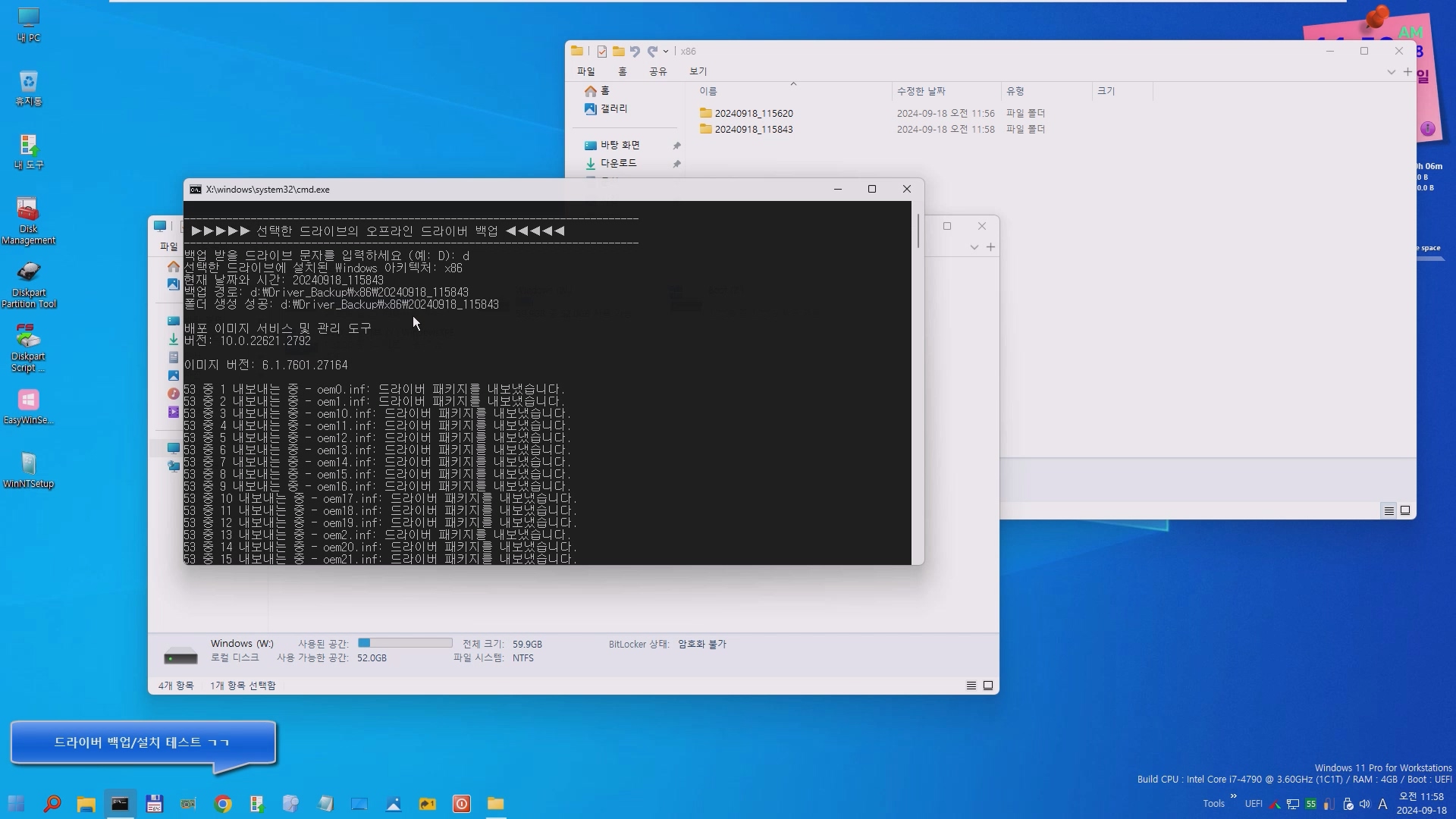1456x819 pixels.
Task: Open EasyWinSetup desktop shortcut
Action: (28, 406)
